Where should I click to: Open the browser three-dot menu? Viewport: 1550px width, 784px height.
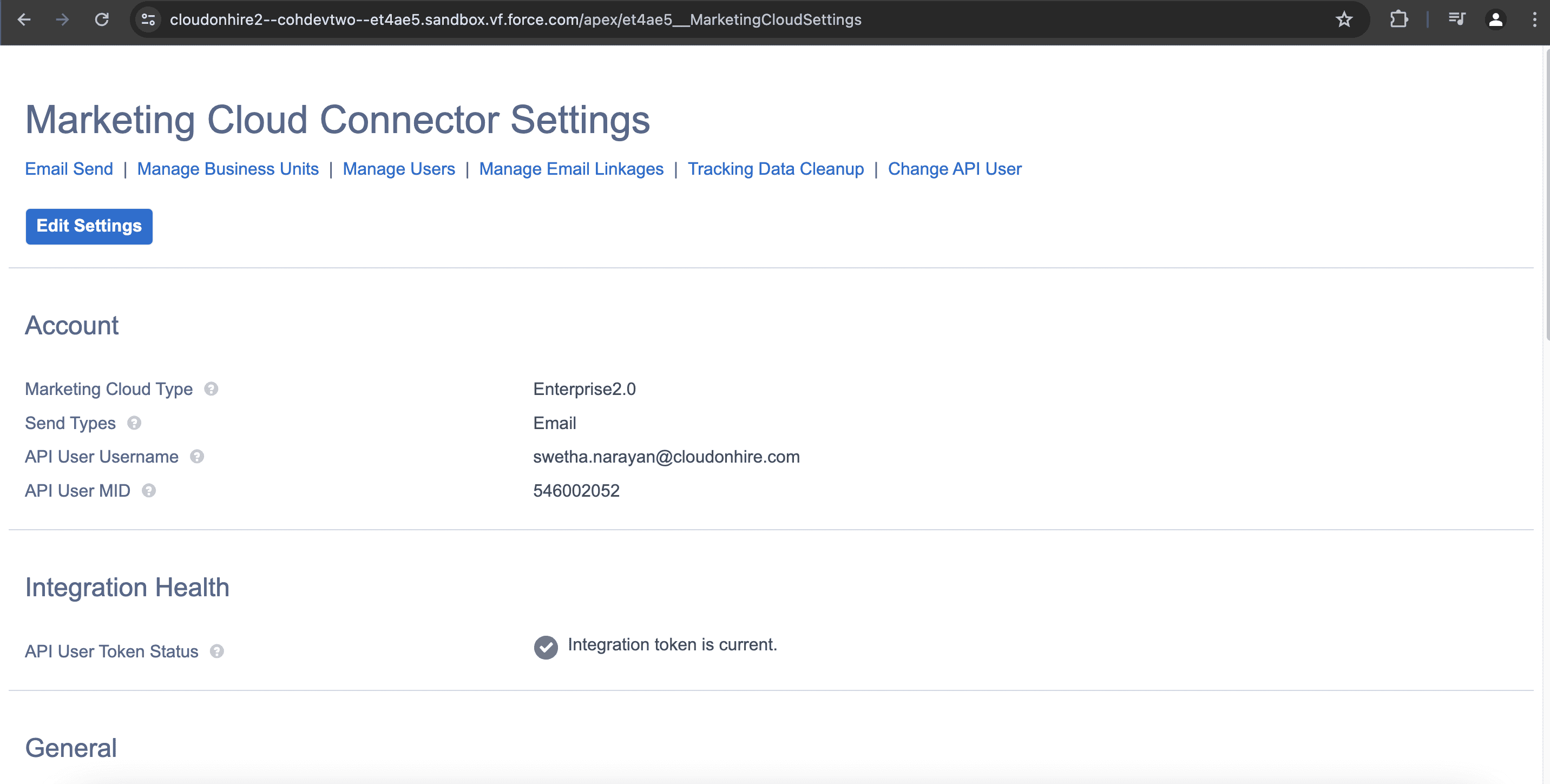coord(1534,20)
